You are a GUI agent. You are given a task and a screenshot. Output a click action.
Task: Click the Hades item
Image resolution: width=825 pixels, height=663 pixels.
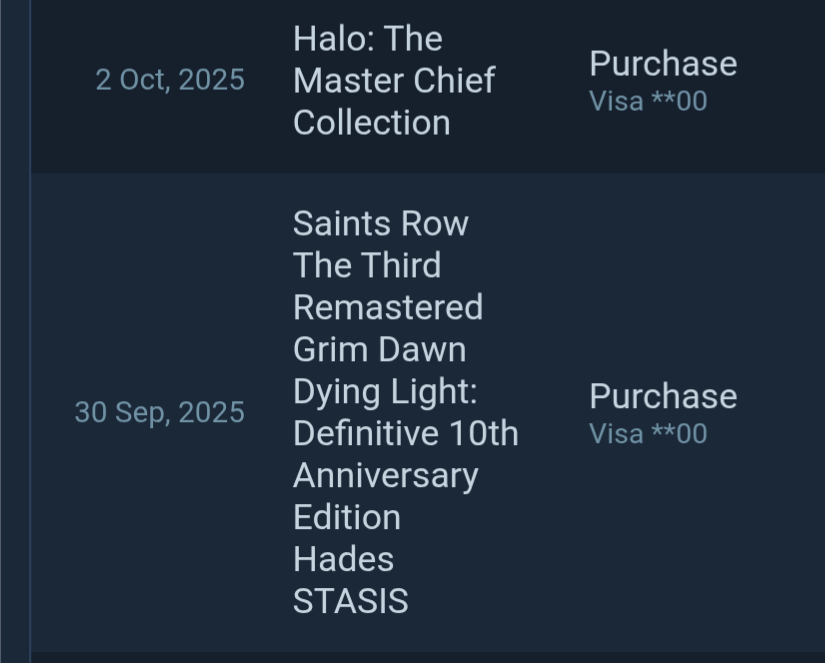click(x=343, y=559)
